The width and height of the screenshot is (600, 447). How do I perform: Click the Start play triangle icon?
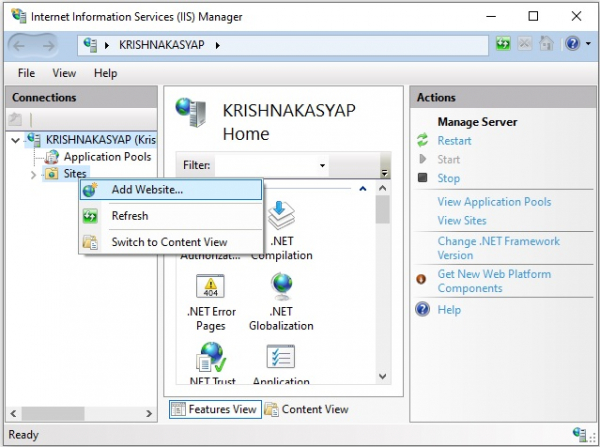(422, 159)
